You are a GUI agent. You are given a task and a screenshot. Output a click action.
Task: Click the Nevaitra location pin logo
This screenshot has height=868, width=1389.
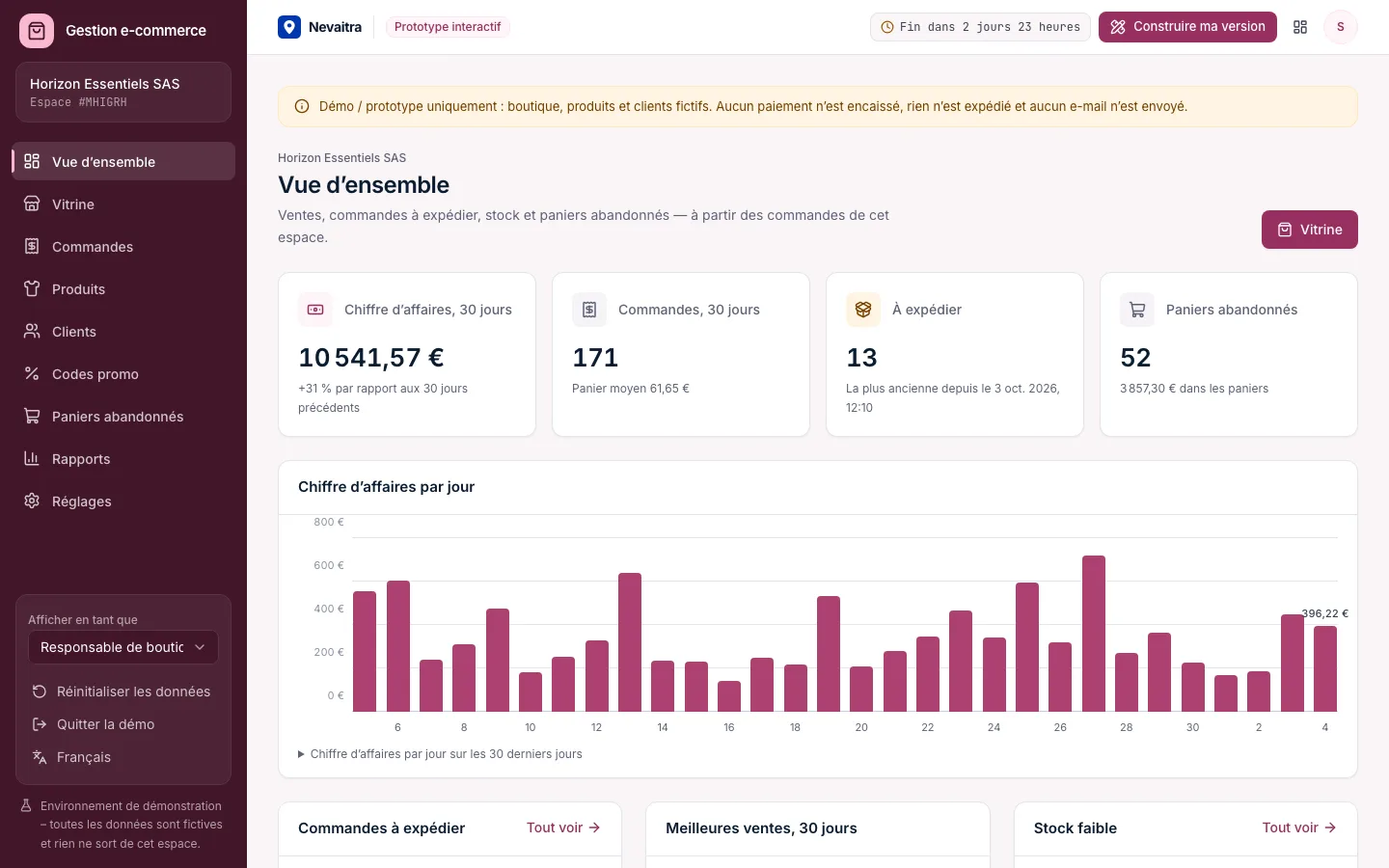[289, 27]
